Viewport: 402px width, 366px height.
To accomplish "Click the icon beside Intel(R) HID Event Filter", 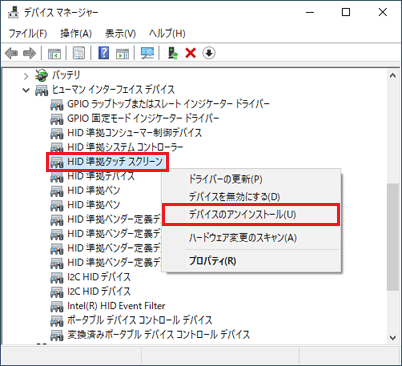I will click(57, 306).
